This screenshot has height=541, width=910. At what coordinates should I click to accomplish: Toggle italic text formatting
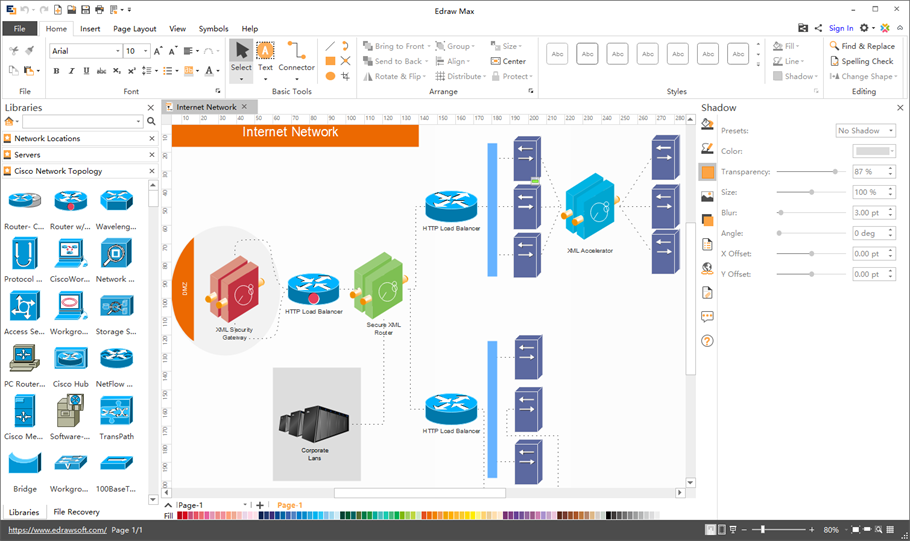71,71
